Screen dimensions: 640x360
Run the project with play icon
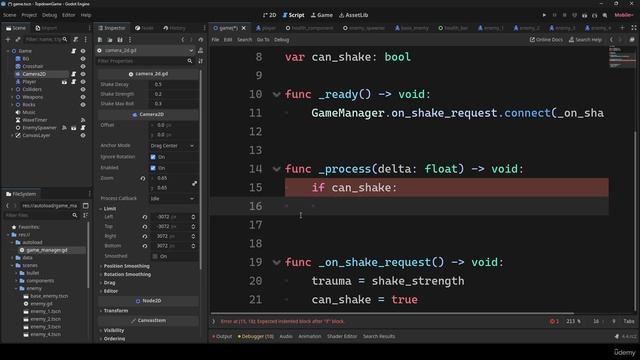(x=544, y=15)
